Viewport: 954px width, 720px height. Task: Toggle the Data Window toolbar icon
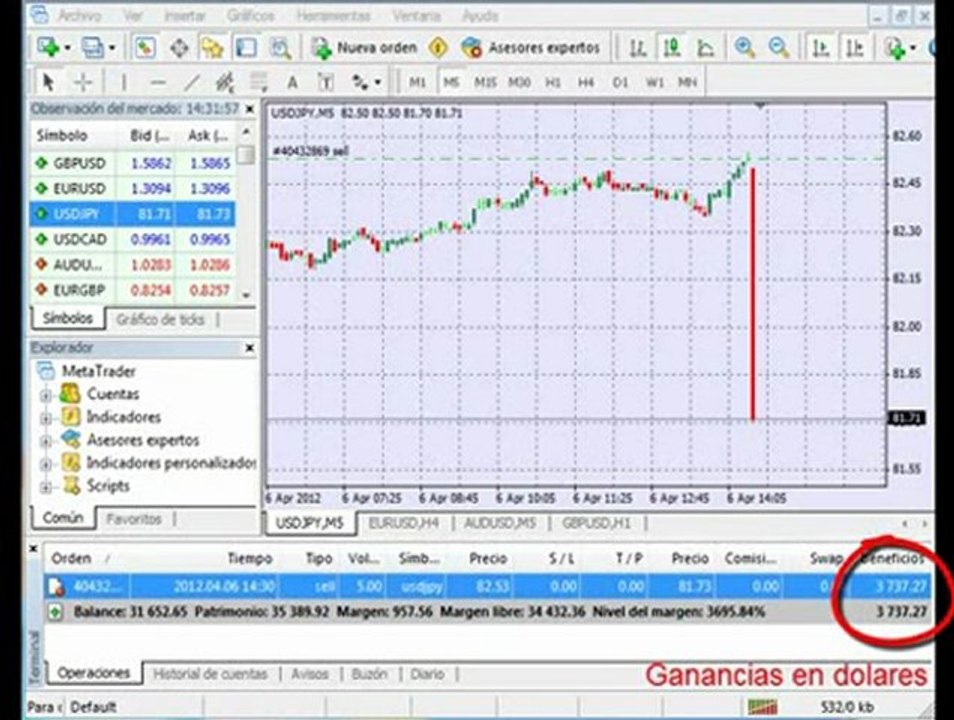179,47
